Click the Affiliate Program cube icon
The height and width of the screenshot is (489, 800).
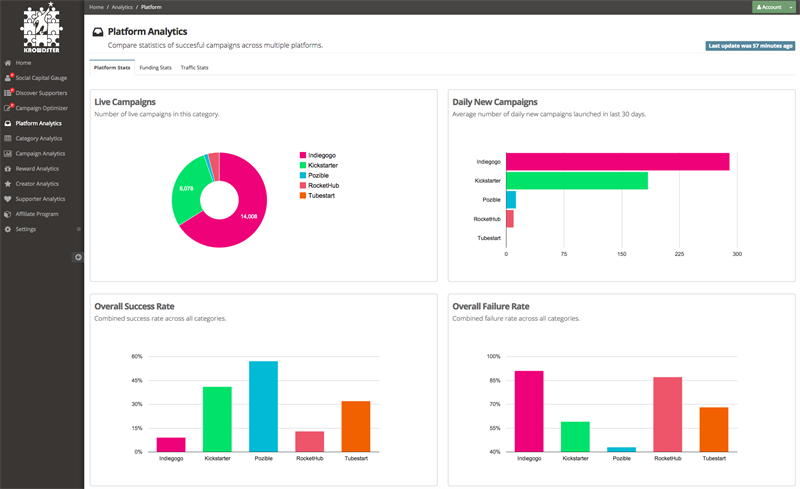(8, 214)
